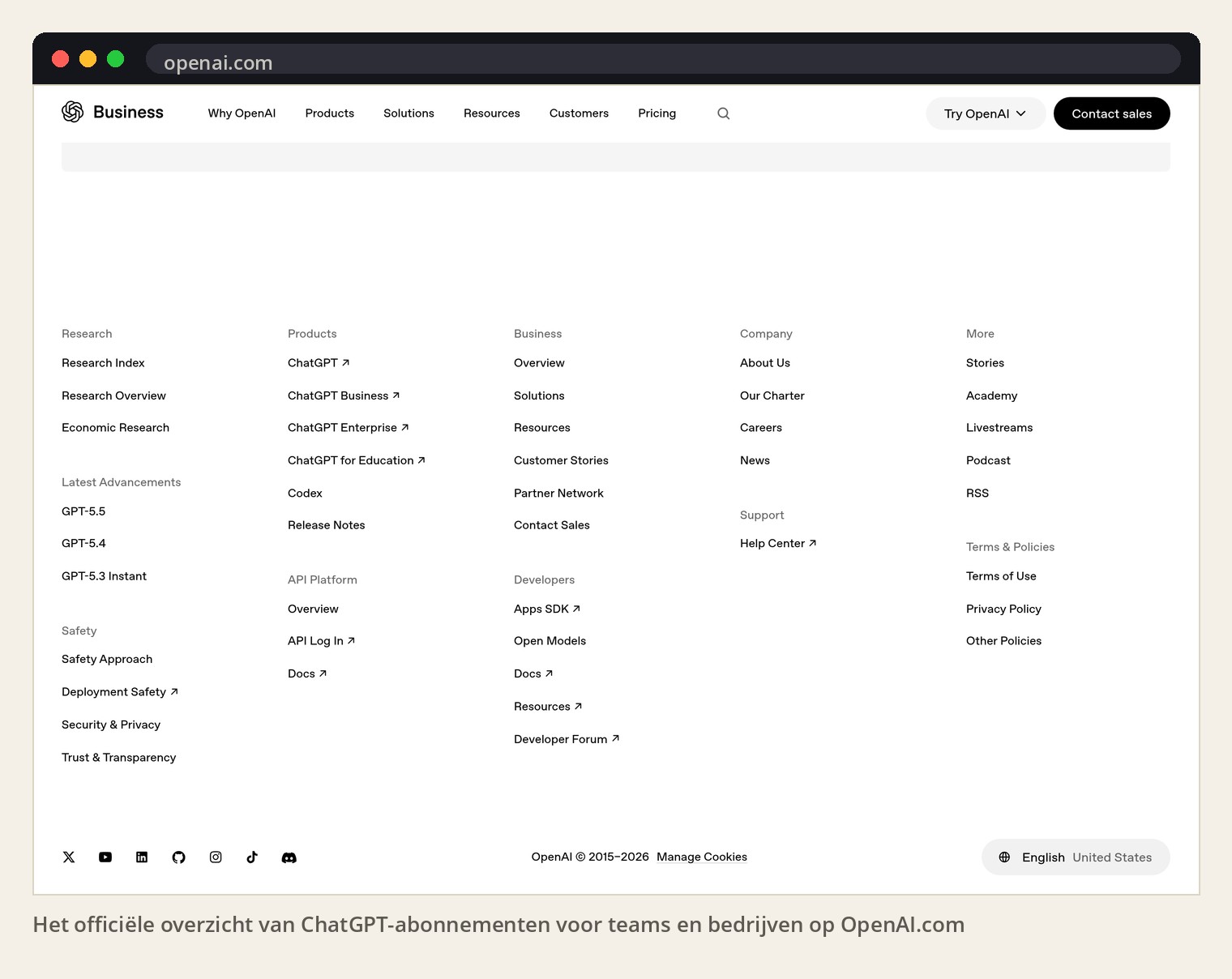
Task: Click the OpenAI logo icon
Action: 73,112
